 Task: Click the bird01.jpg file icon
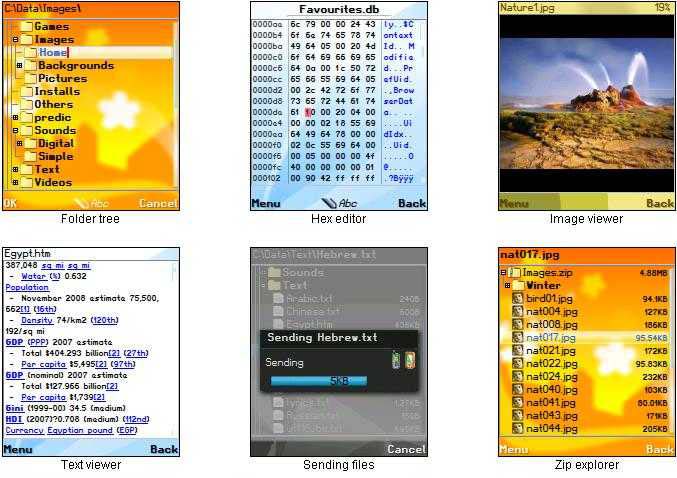[x=518, y=298]
